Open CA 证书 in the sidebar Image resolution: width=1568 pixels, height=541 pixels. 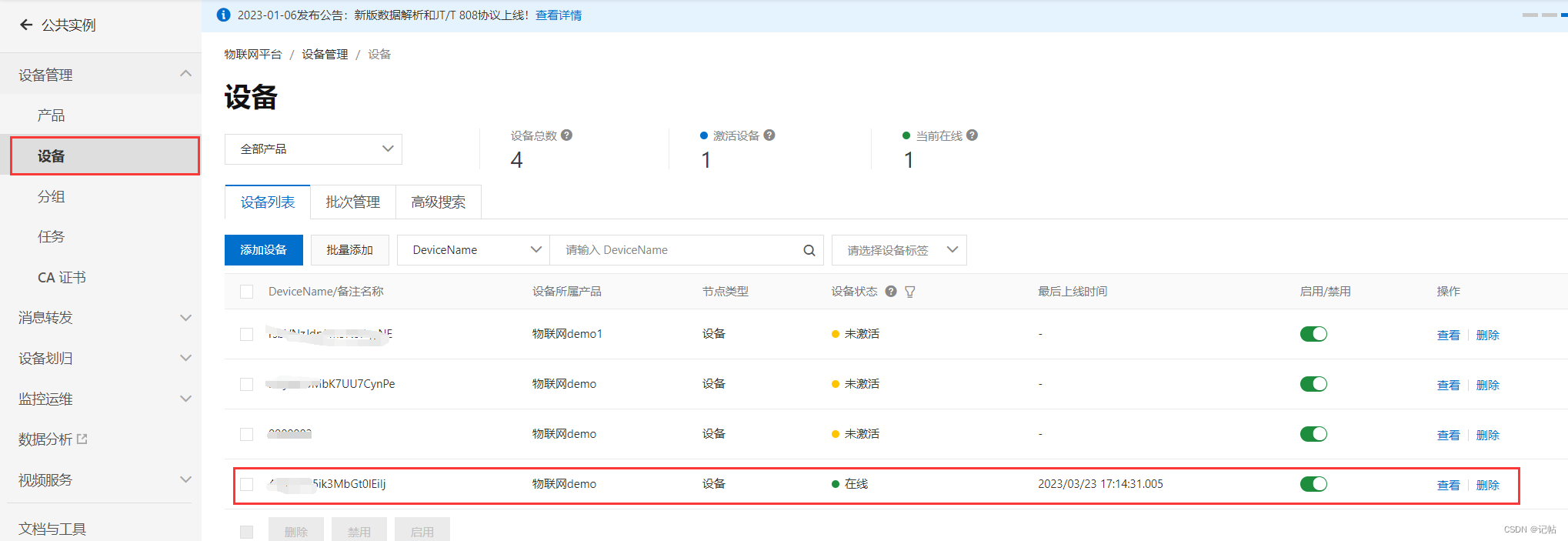[62, 277]
